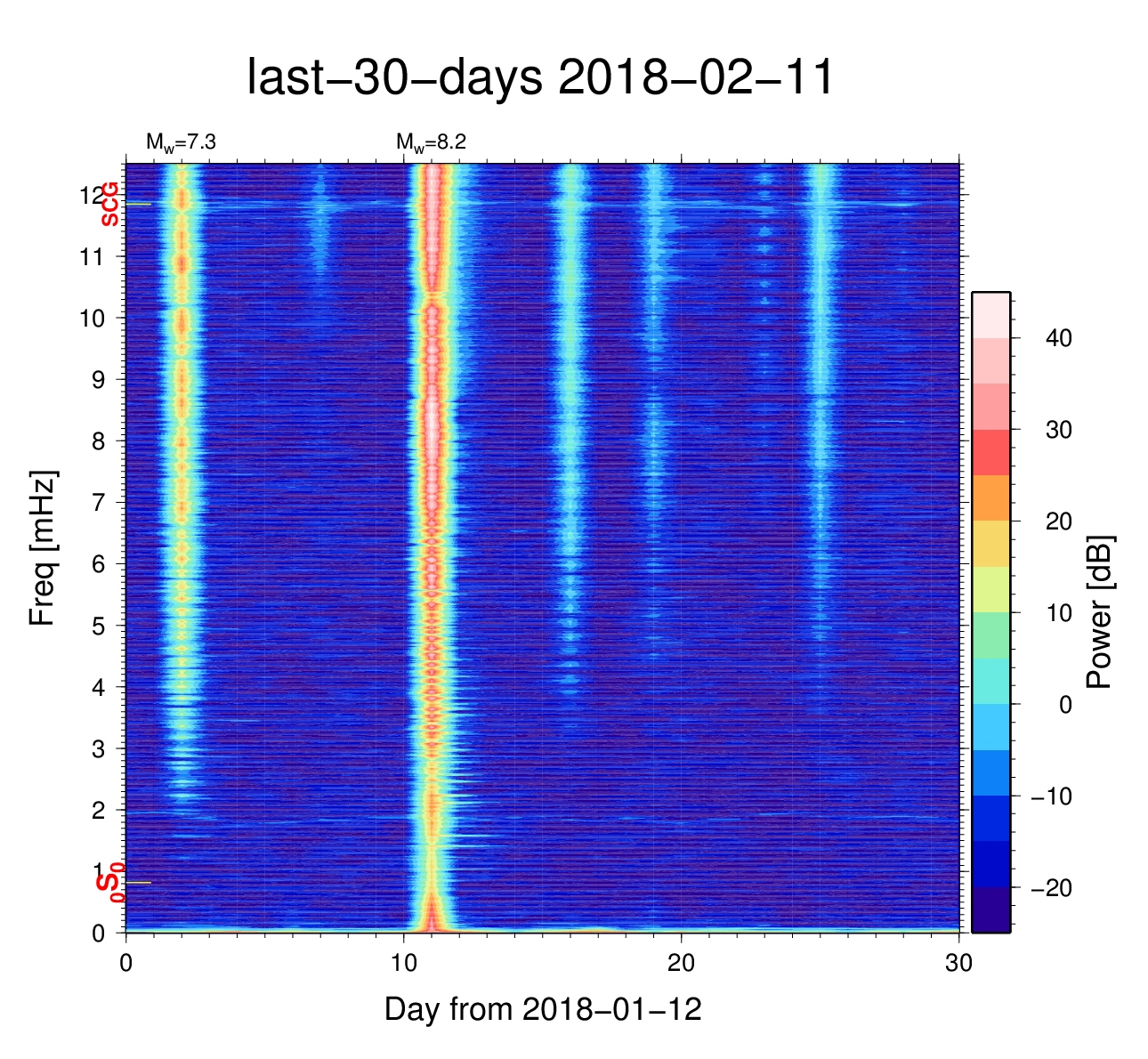Click the day 30 x-axis tick label
Image resolution: width=1148 pixels, height=1059 pixels.
tap(958, 963)
